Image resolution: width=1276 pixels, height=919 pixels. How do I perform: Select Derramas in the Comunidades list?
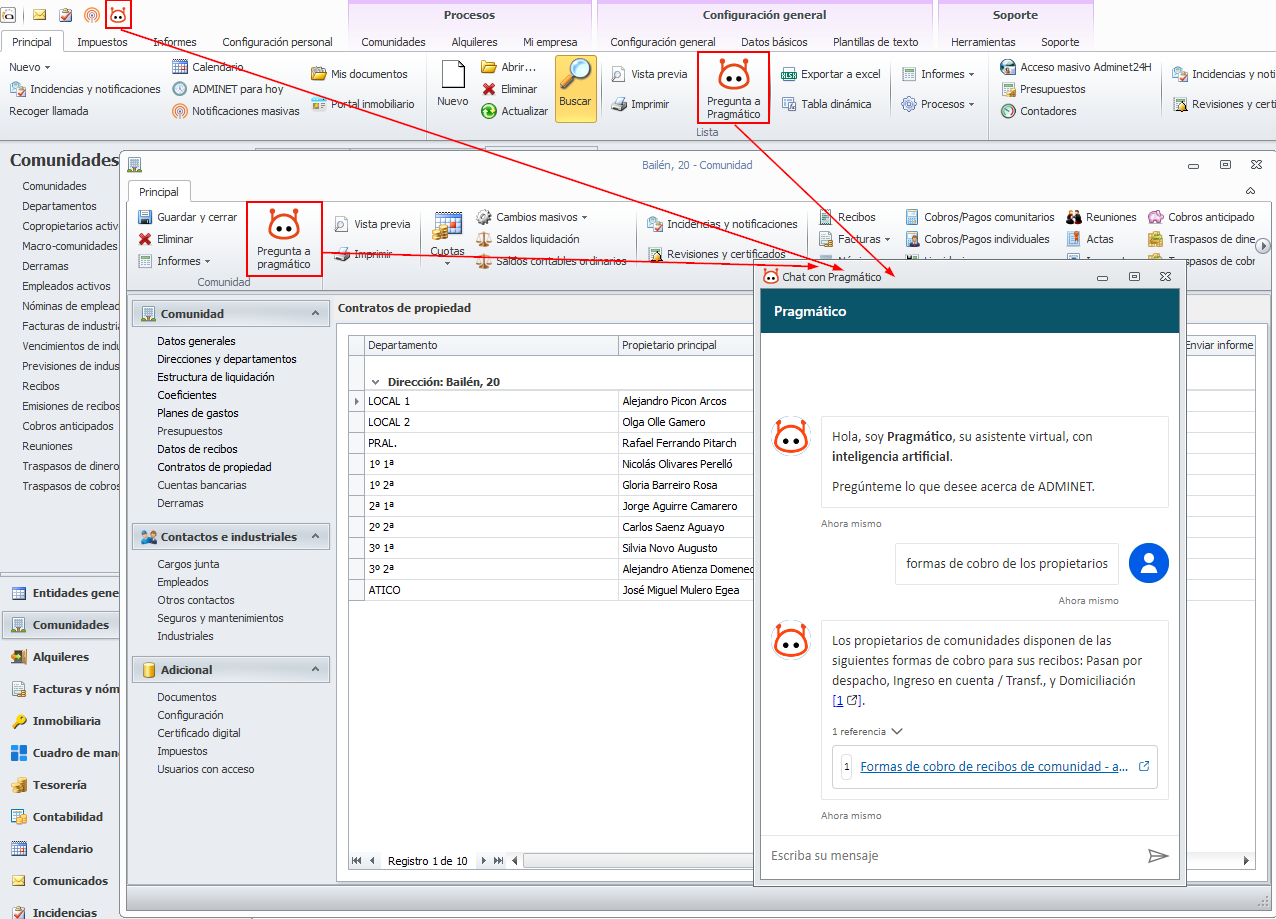[45, 266]
